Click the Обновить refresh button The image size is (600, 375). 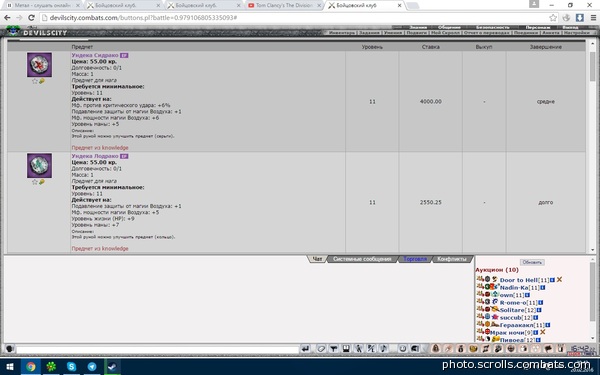click(x=532, y=262)
